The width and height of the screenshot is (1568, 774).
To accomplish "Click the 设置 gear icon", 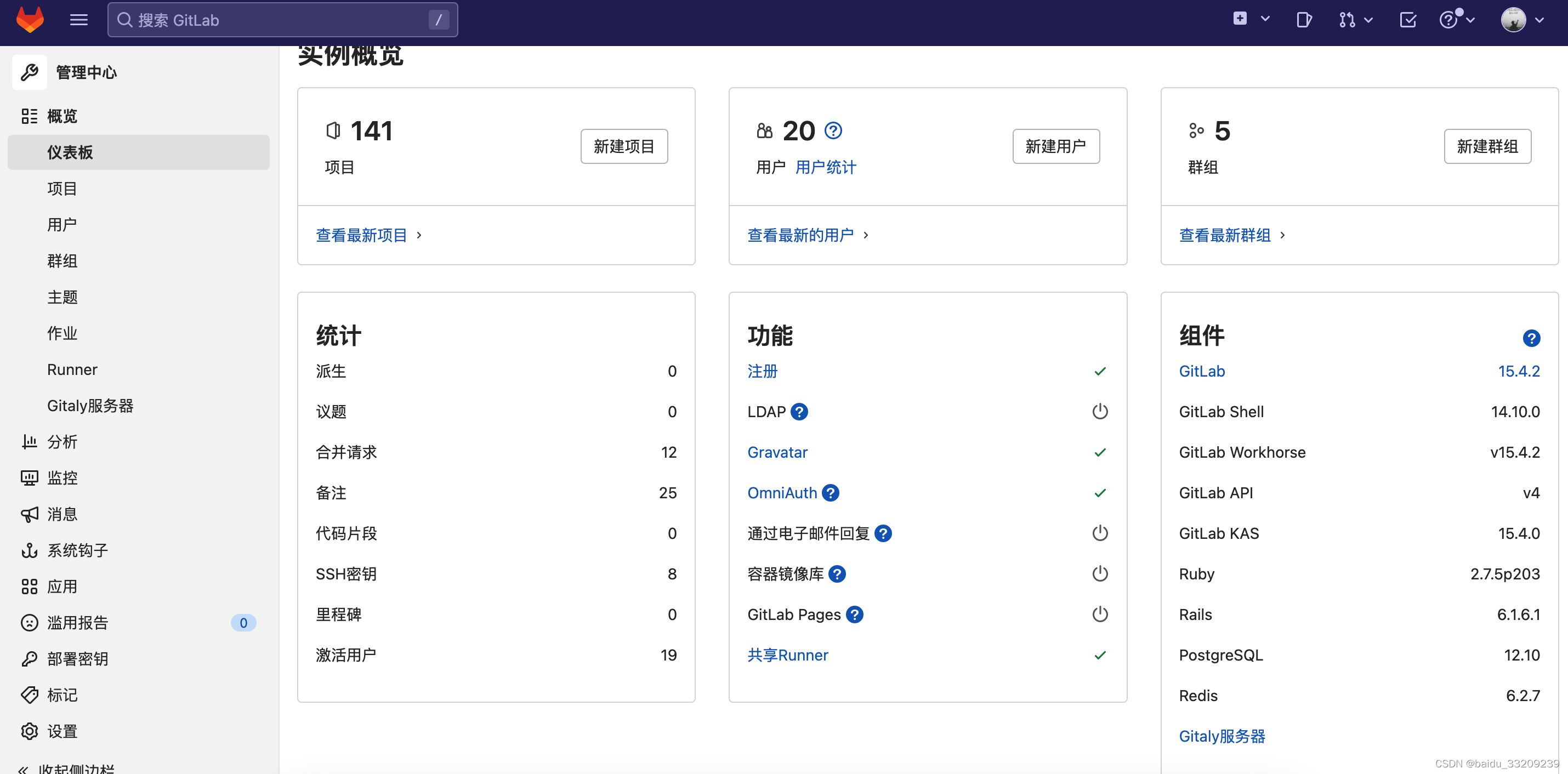I will tap(29, 731).
